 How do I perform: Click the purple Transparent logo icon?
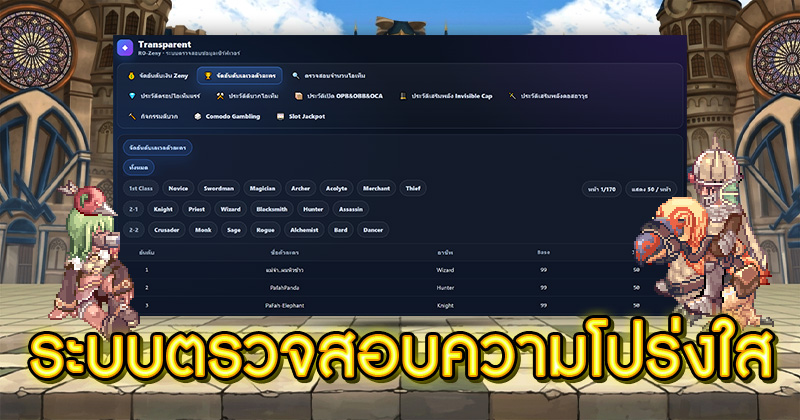(x=125, y=47)
